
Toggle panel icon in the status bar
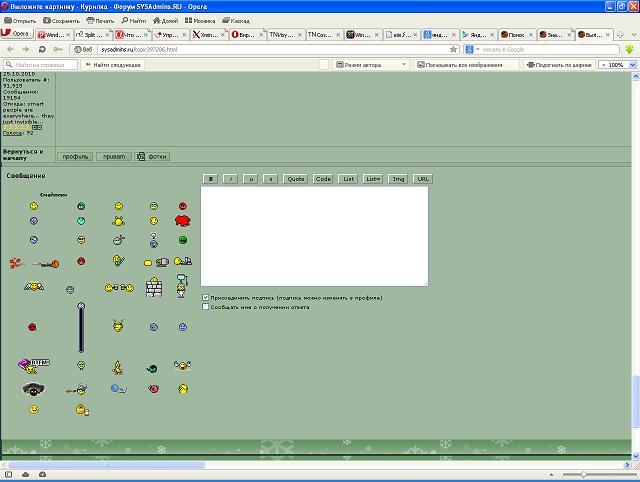[8, 474]
